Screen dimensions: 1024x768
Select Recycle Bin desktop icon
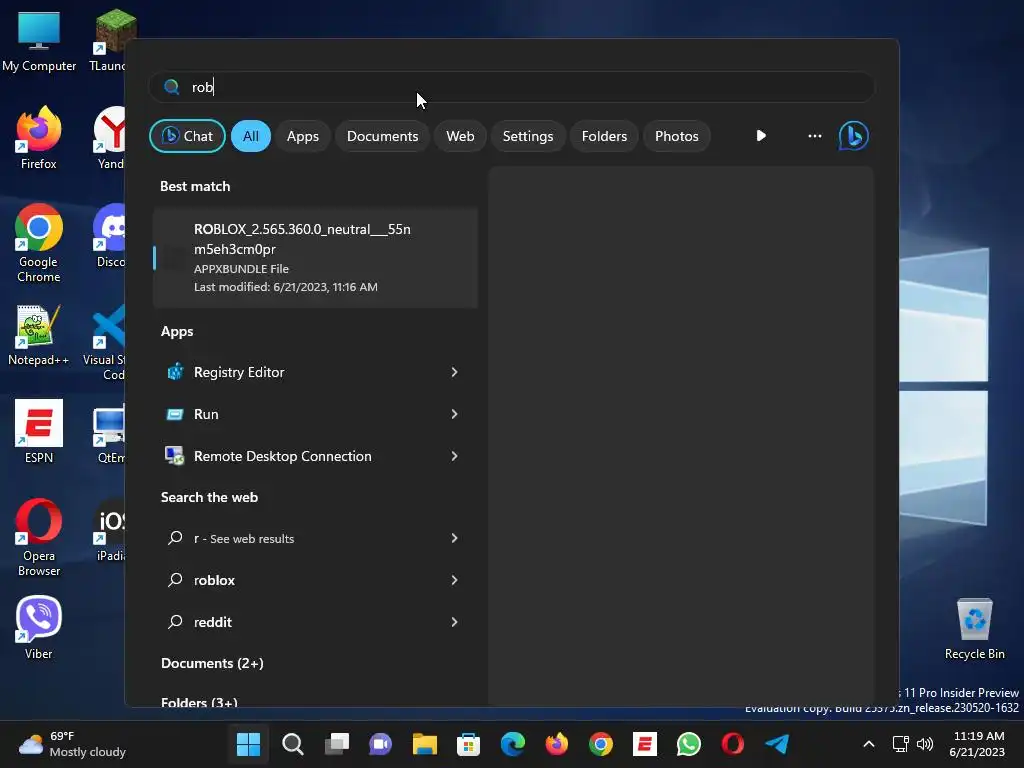[x=974, y=629]
